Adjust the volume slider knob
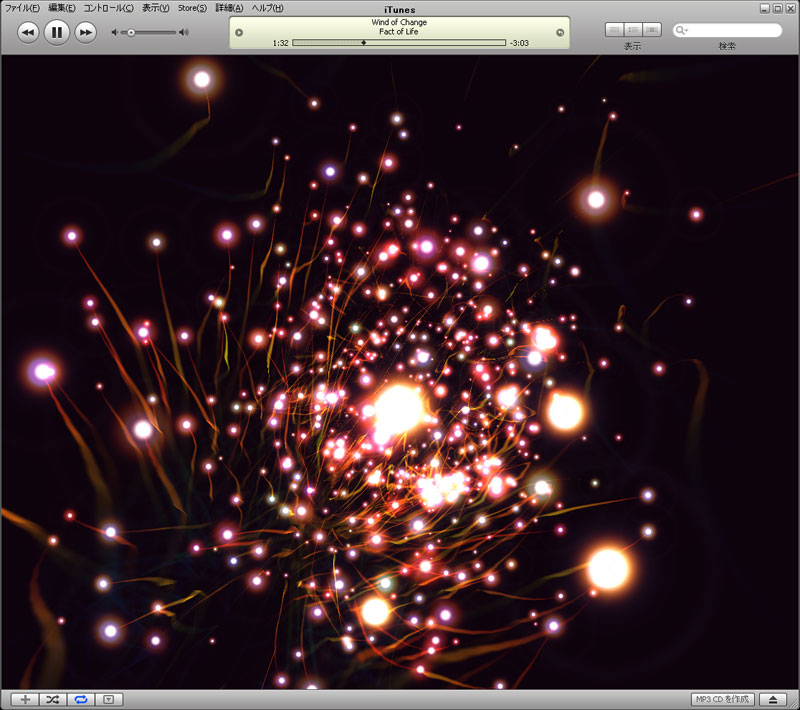This screenshot has height=710, width=800. click(131, 32)
